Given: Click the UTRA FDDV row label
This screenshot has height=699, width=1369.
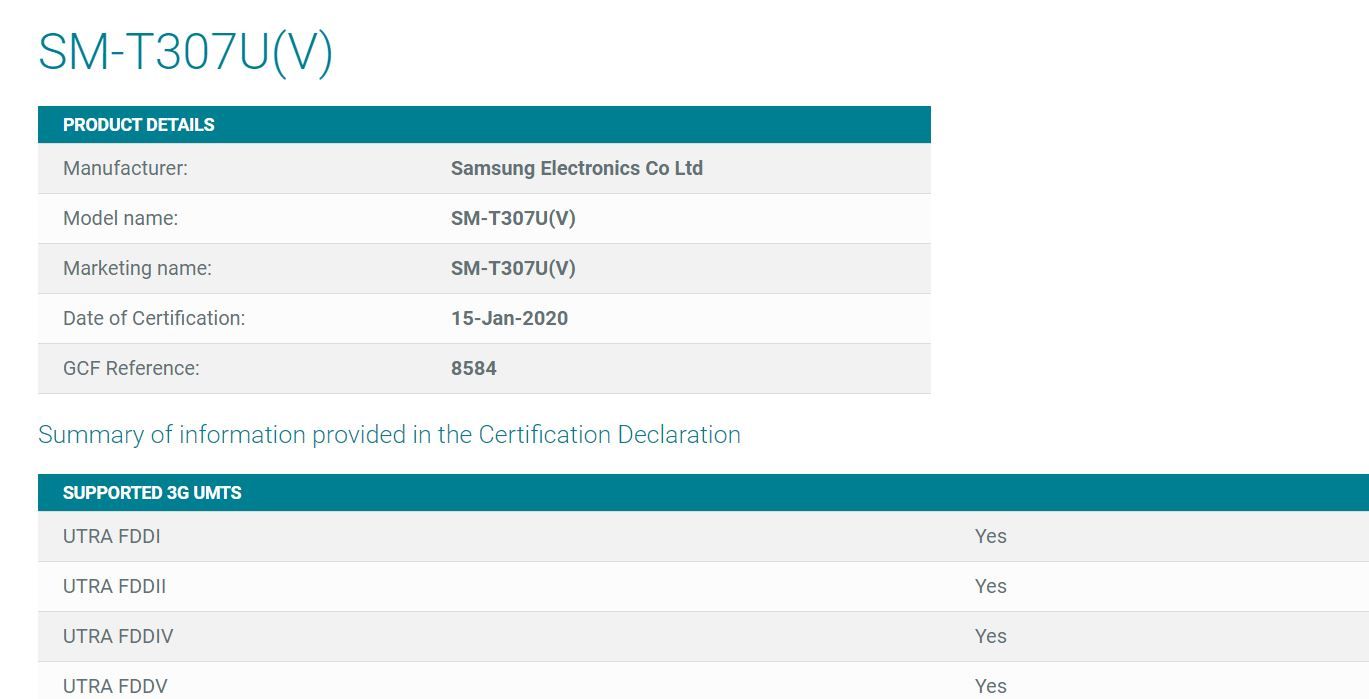Looking at the screenshot, I should click(115, 686).
